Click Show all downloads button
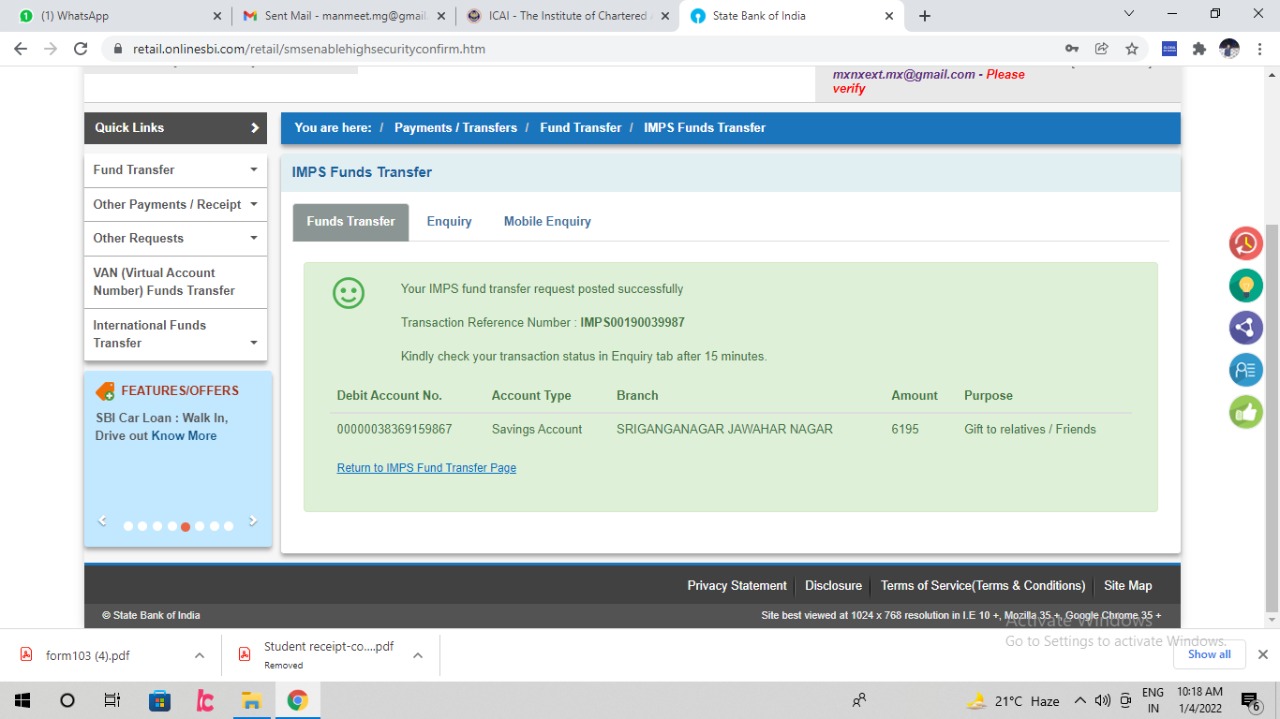1280x719 pixels. pyautogui.click(x=1209, y=654)
